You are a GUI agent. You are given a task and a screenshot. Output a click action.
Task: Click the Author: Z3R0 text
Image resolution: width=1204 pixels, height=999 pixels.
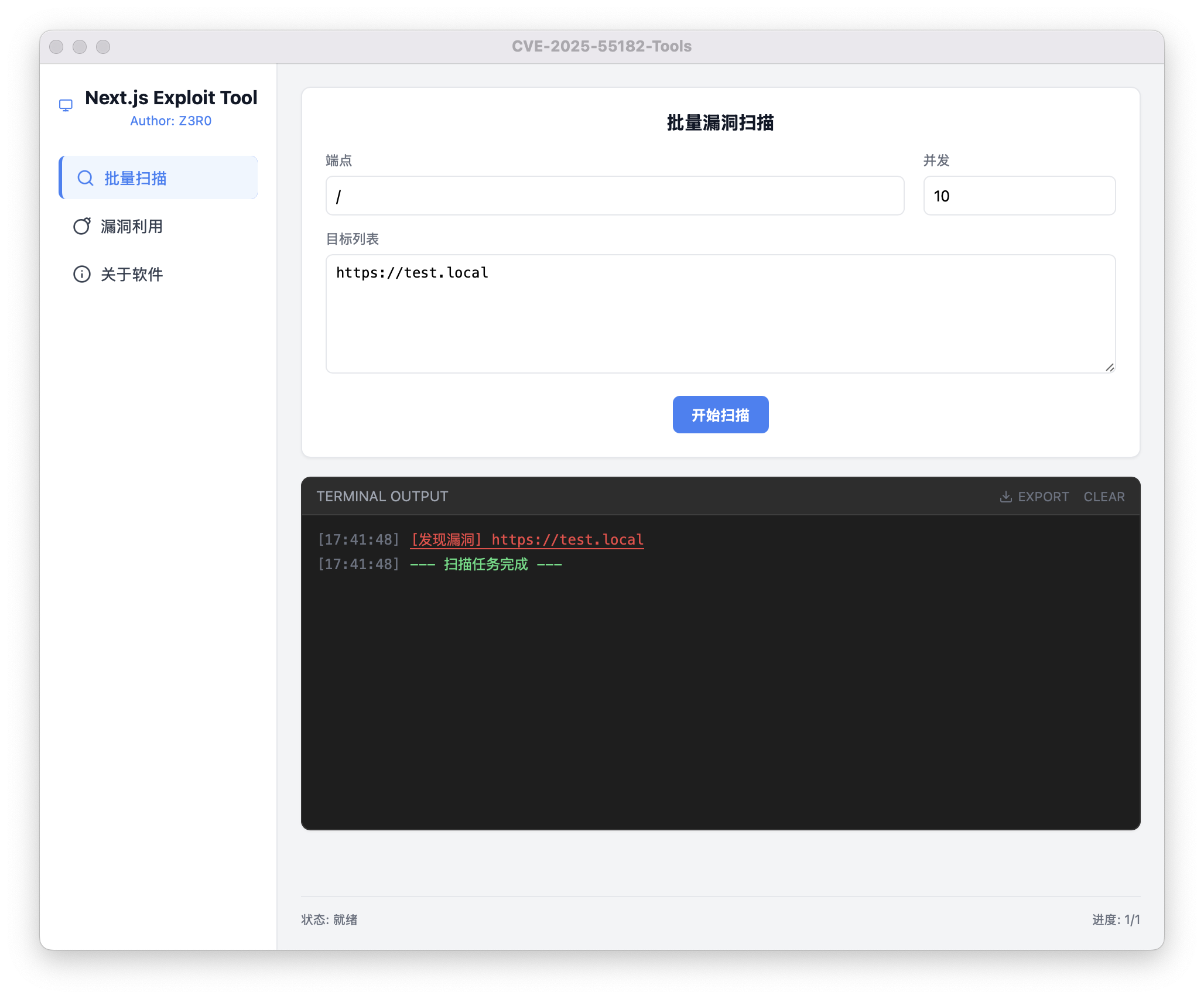pyautogui.click(x=171, y=121)
